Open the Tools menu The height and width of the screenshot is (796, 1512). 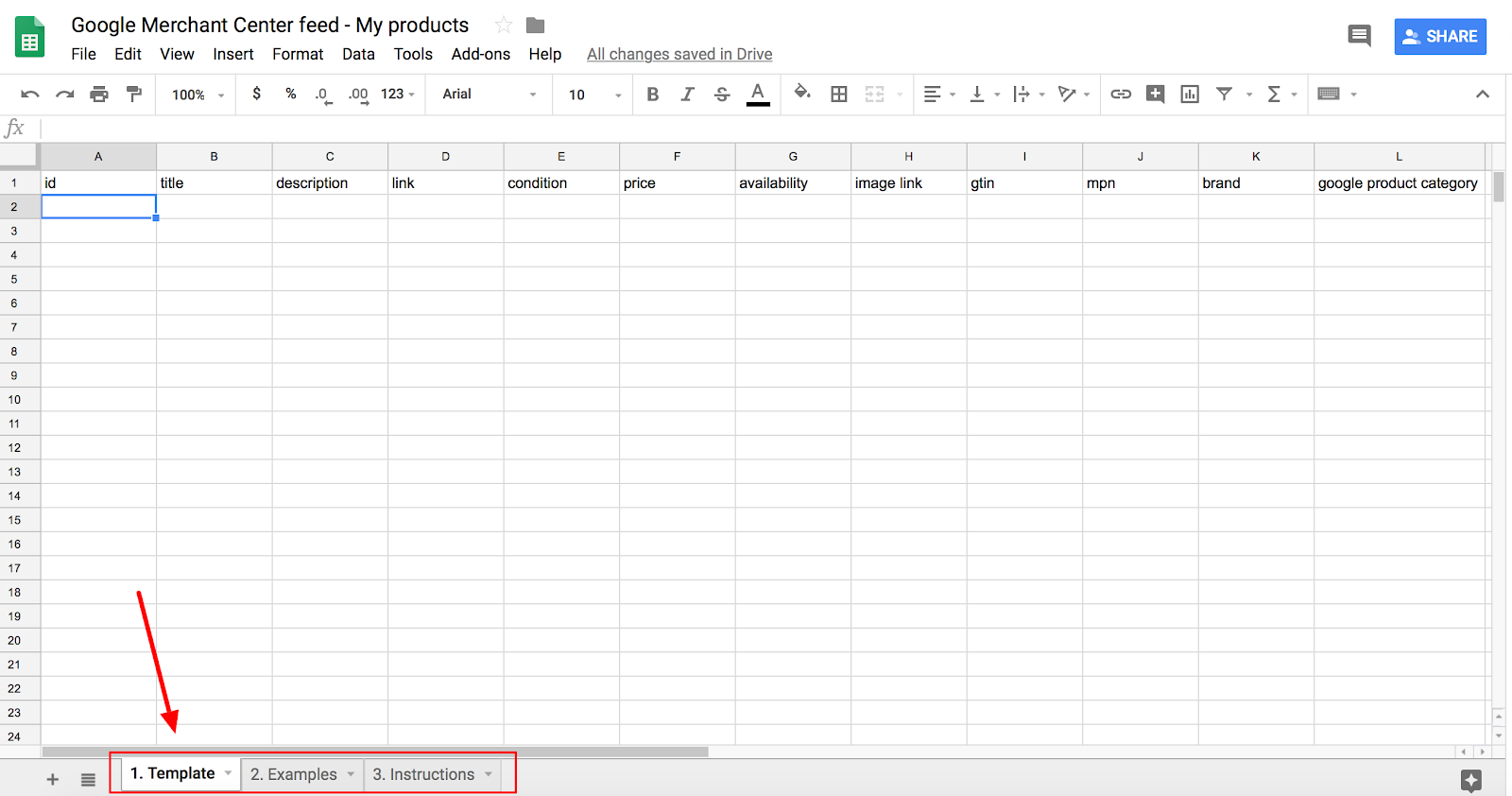point(413,54)
